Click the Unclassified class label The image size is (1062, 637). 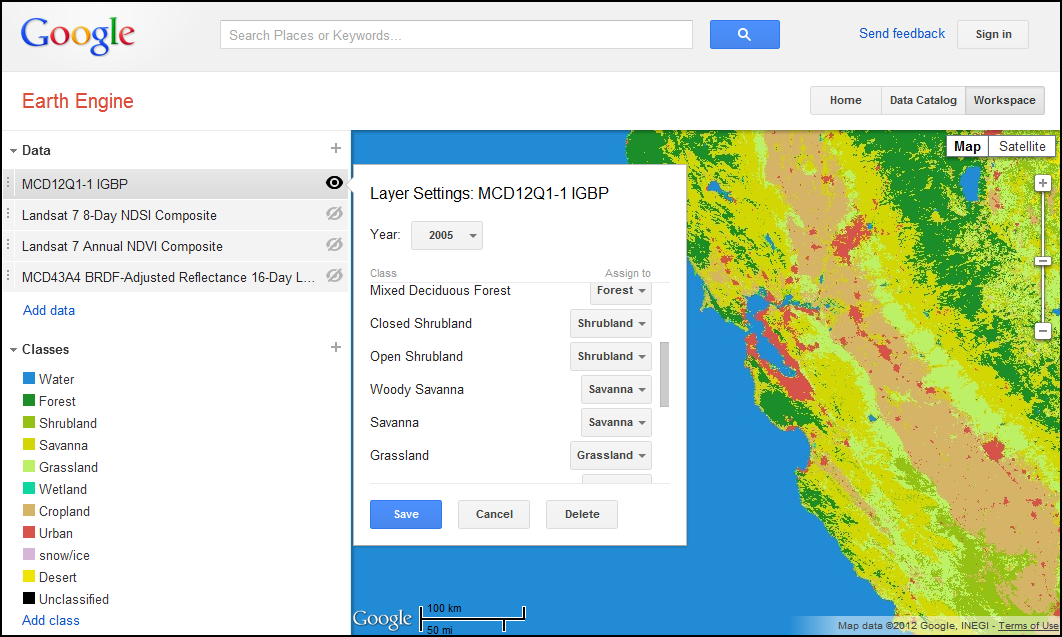pyautogui.click(x=74, y=599)
